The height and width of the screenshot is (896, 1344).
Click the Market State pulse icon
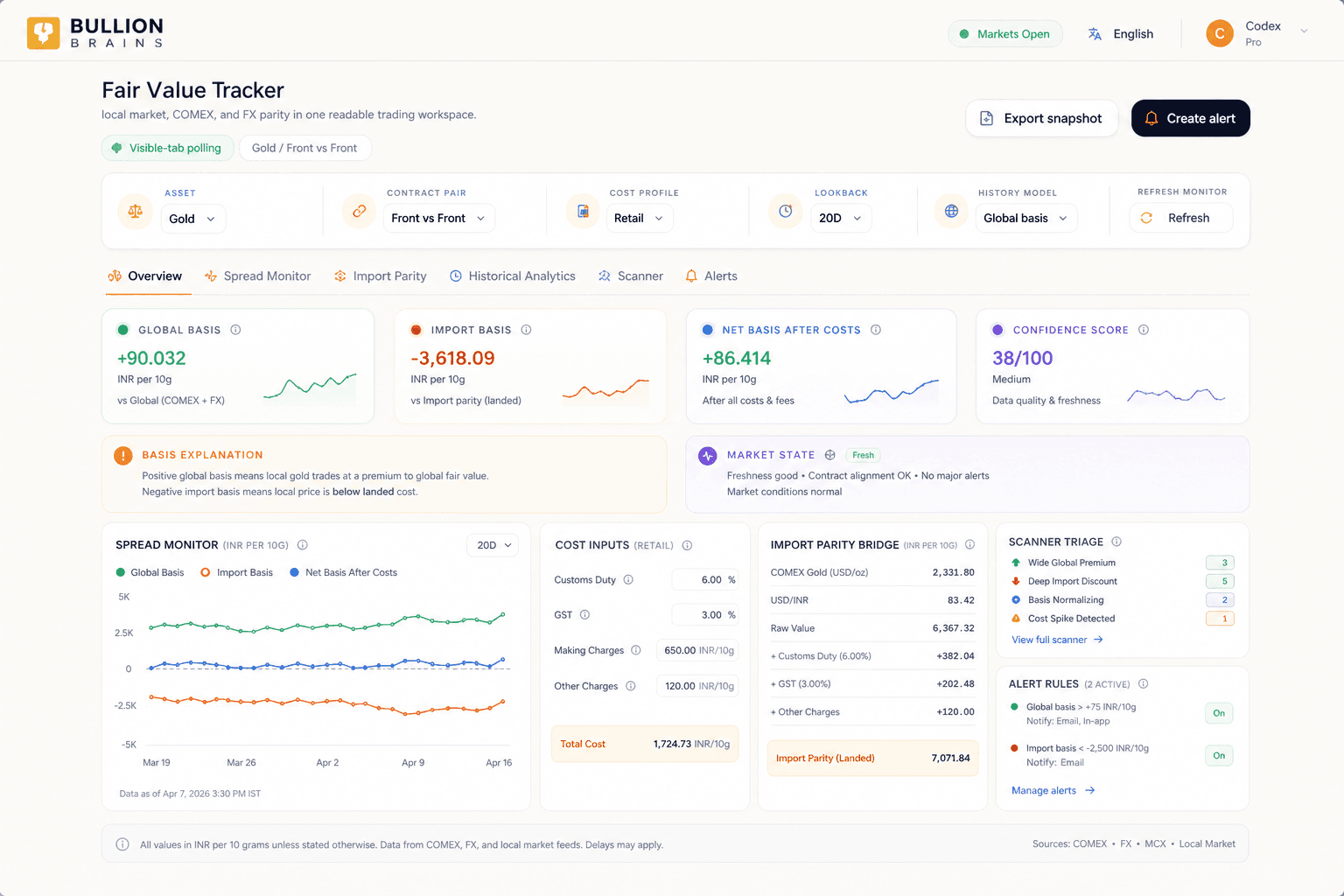(x=708, y=456)
